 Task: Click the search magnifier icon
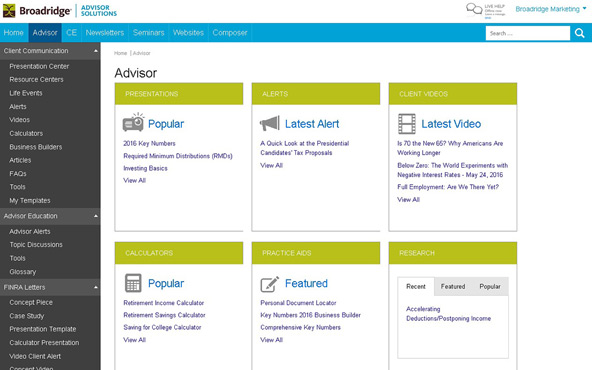point(580,33)
